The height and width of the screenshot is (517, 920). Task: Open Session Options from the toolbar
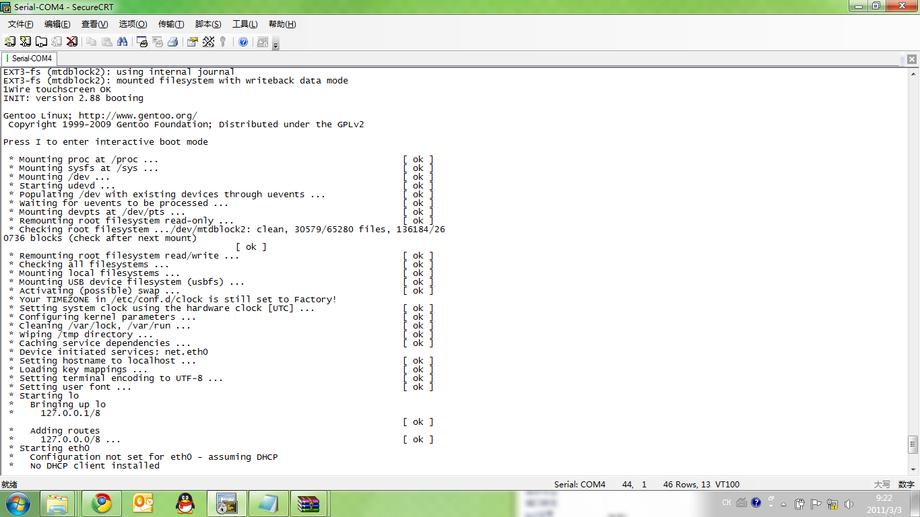192,42
